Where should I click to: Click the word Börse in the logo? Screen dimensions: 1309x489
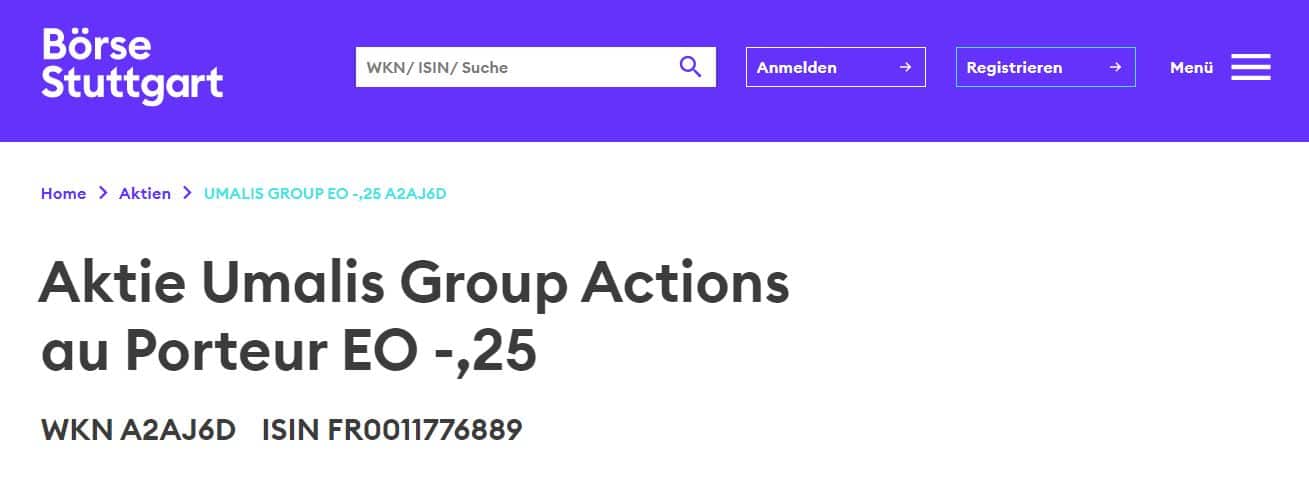pyautogui.click(x=97, y=44)
